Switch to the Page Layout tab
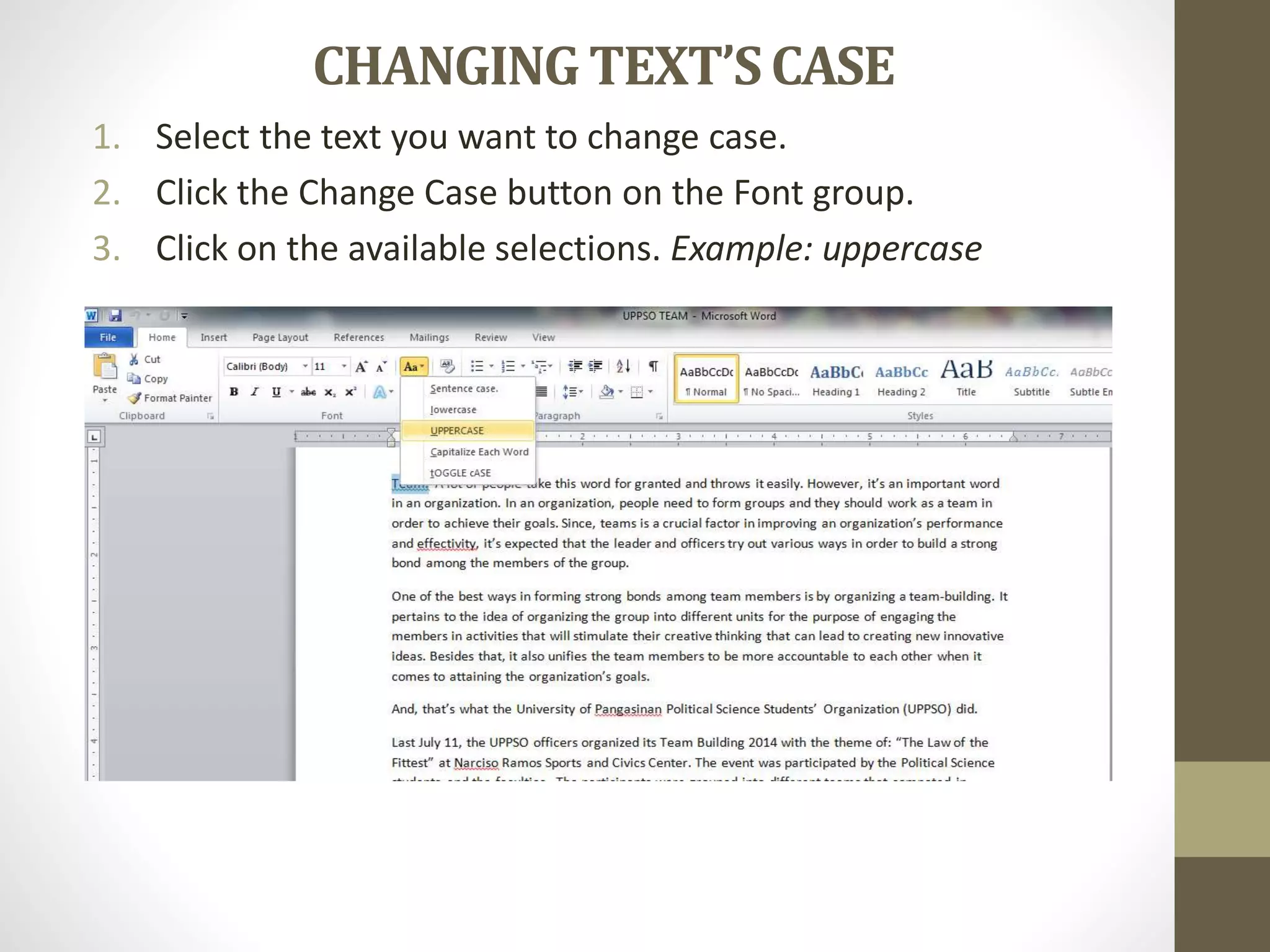Screen dimensions: 1270x952 (x=280, y=337)
